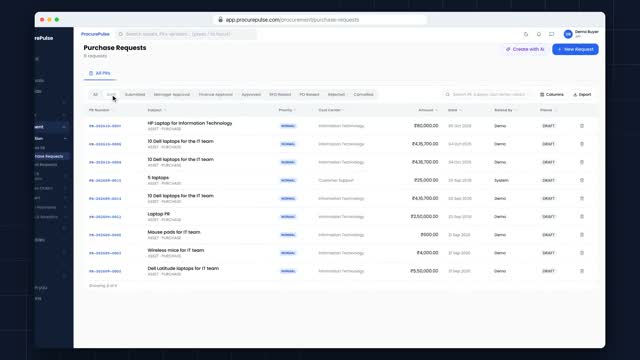Viewport: 640px width, 360px height.
Task: Click the "Mouse pads for IT team" subject
Action: click(x=174, y=232)
